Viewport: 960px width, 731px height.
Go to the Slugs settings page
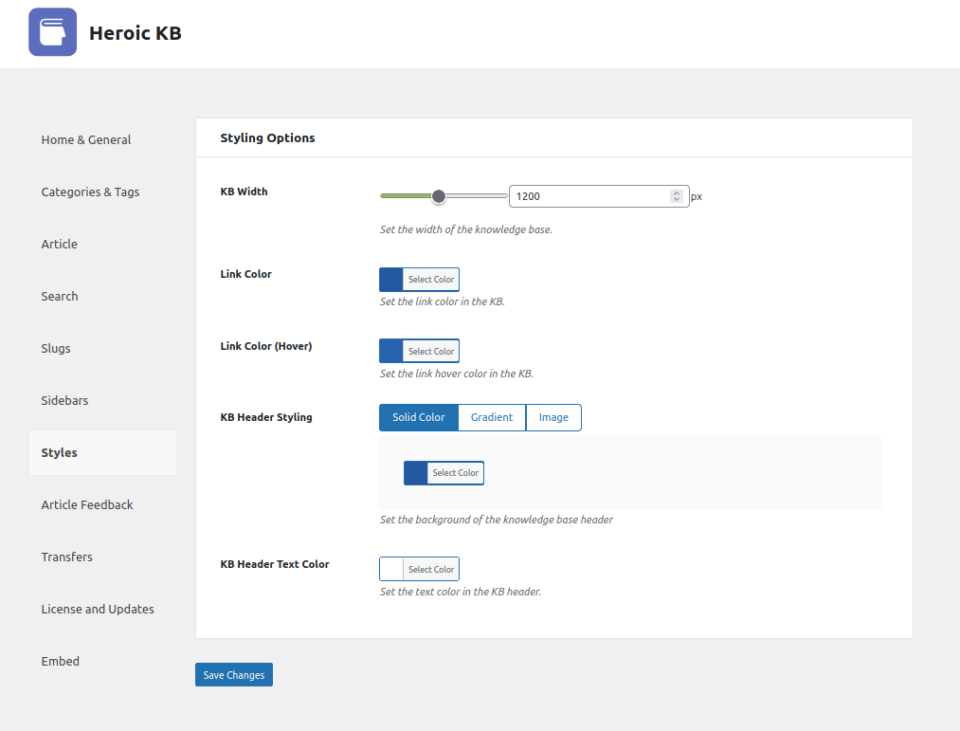[55, 348]
